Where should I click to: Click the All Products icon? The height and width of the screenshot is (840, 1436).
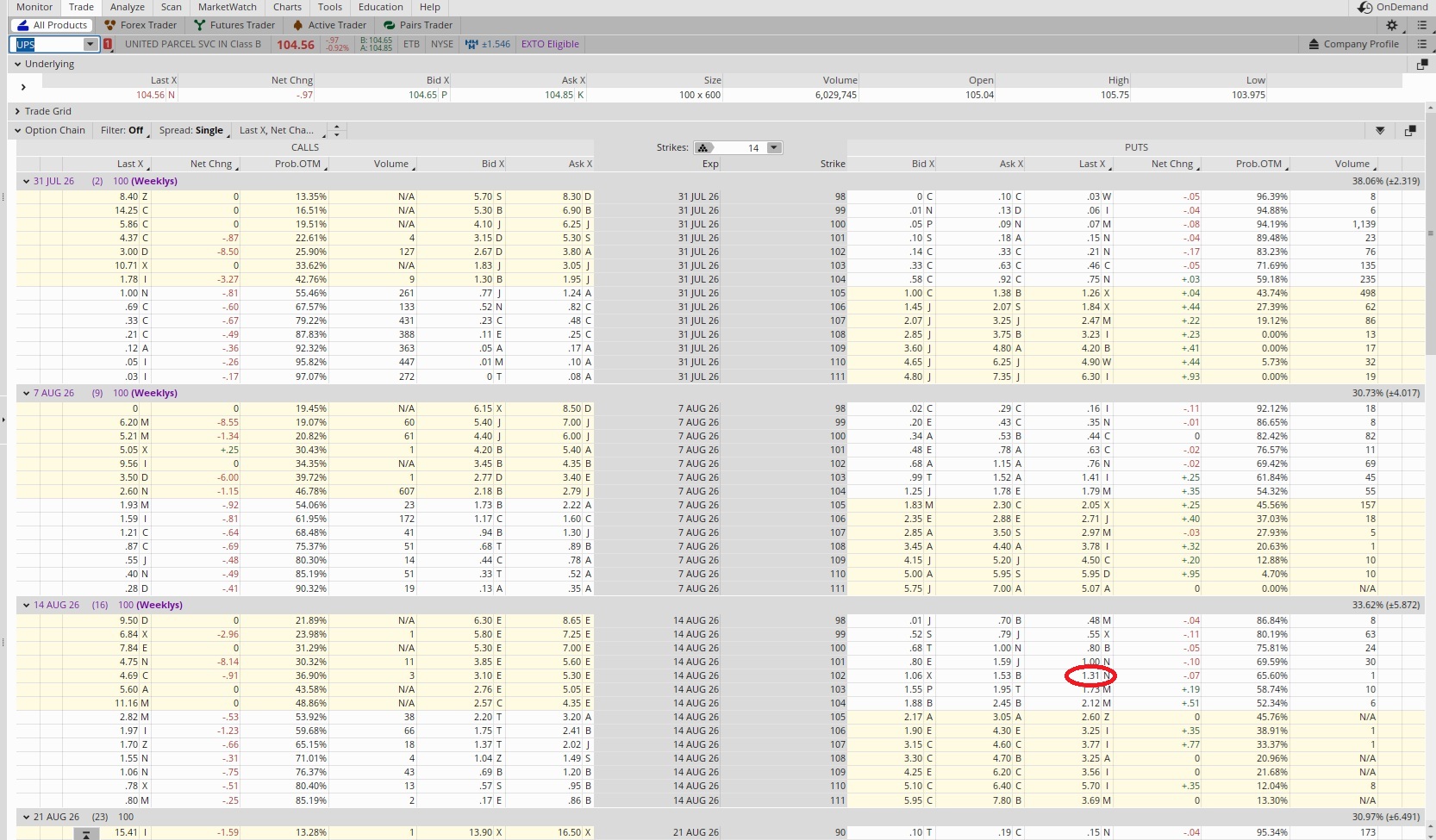coord(23,25)
